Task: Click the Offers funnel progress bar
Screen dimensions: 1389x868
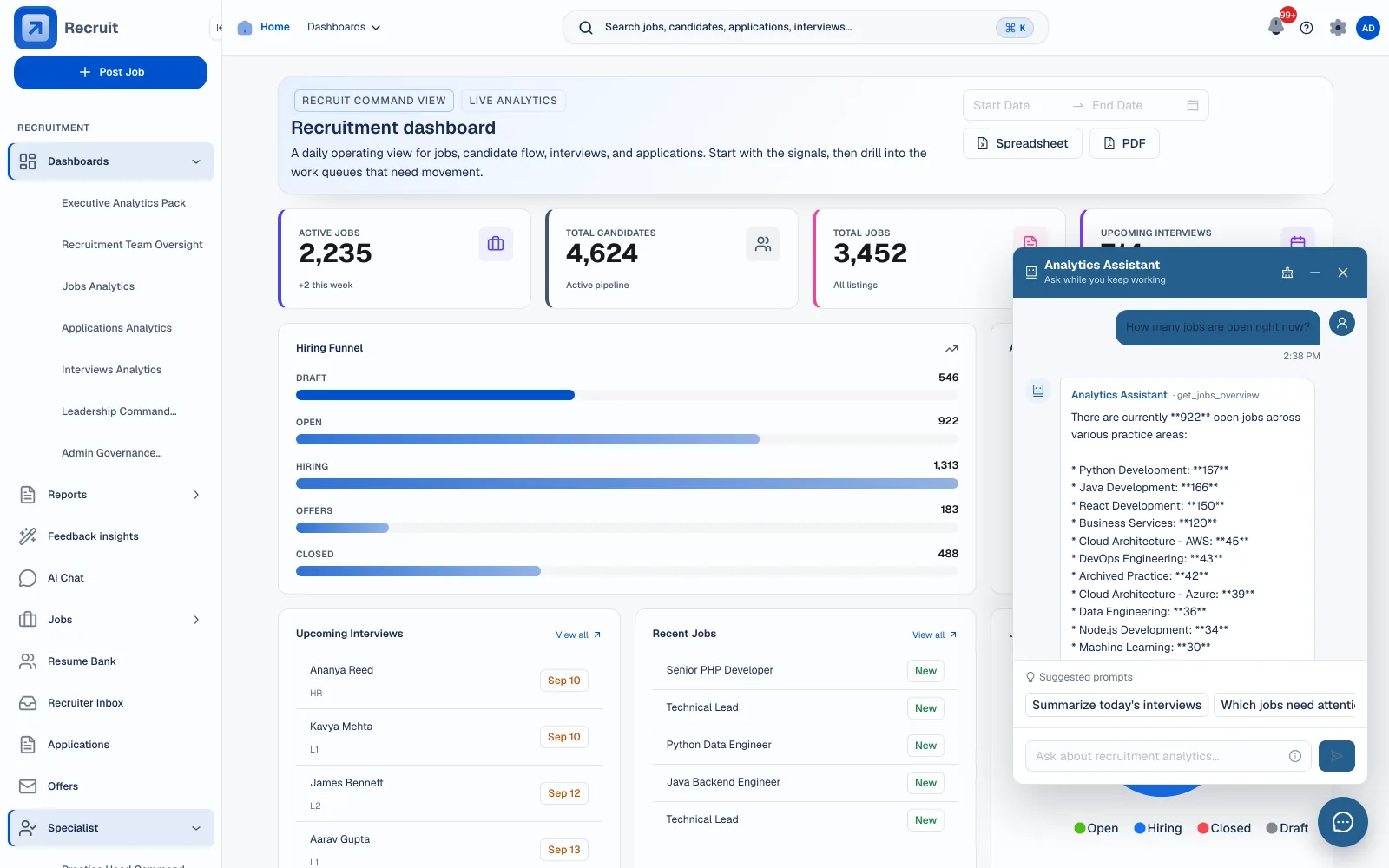Action: tap(627, 528)
